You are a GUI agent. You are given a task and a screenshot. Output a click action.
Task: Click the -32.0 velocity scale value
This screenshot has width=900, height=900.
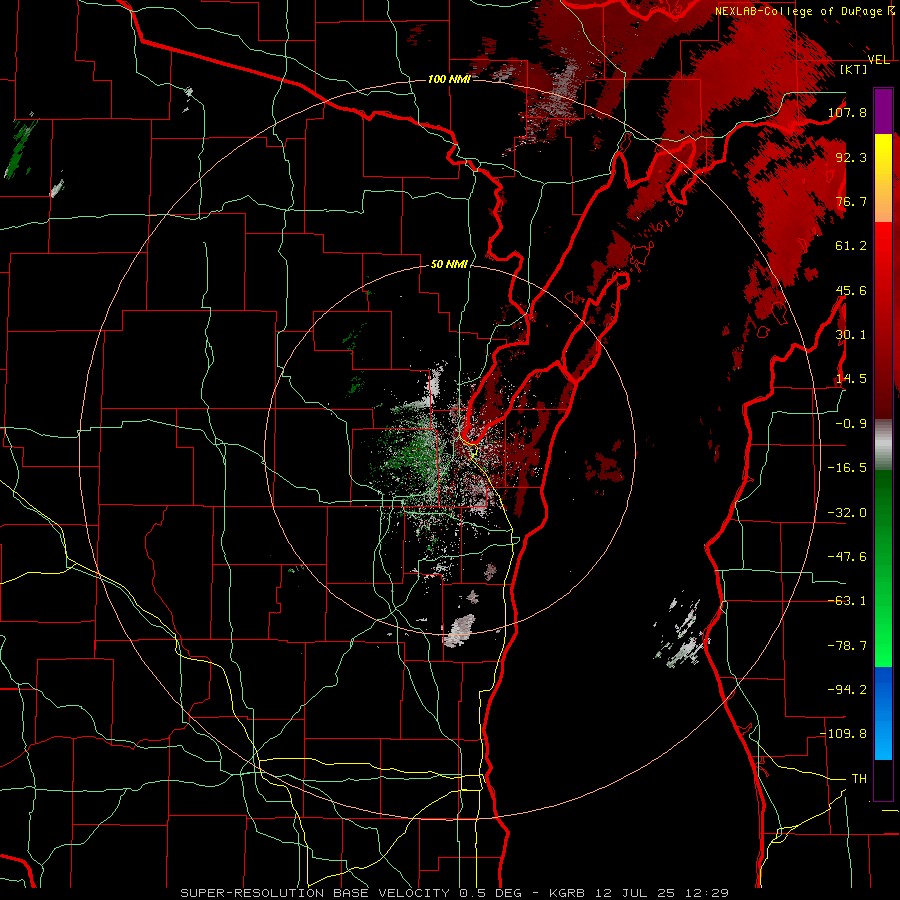pos(847,513)
